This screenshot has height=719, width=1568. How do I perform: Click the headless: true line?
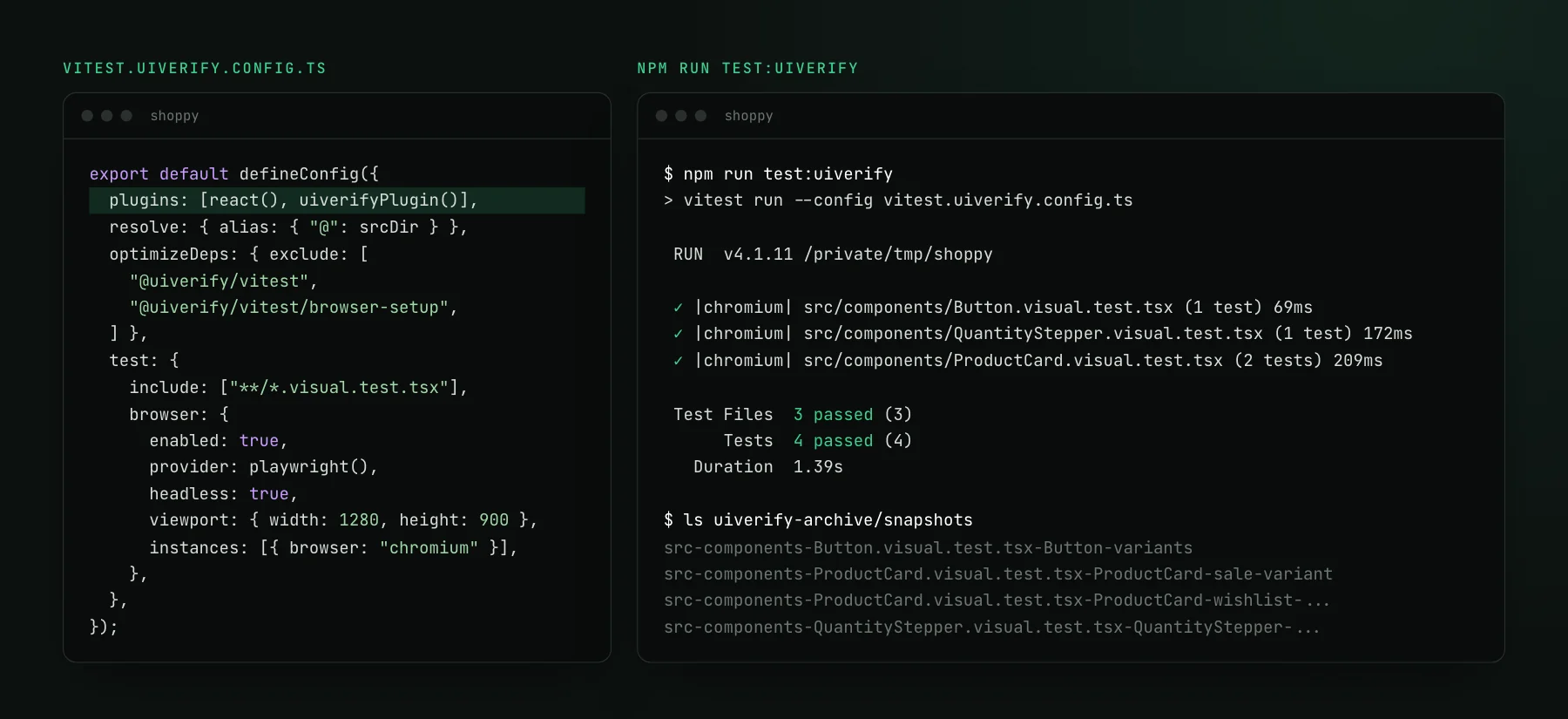[x=223, y=494]
